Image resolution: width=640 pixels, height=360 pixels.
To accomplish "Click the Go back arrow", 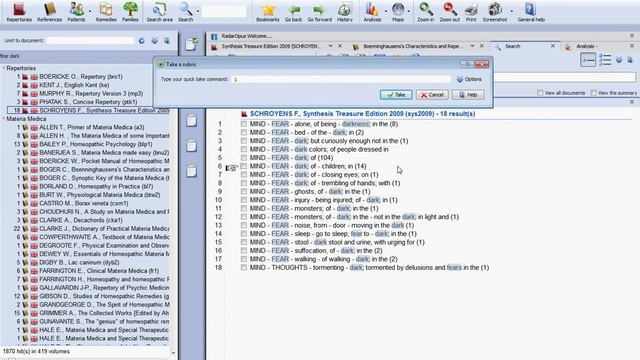I will point(293,11).
